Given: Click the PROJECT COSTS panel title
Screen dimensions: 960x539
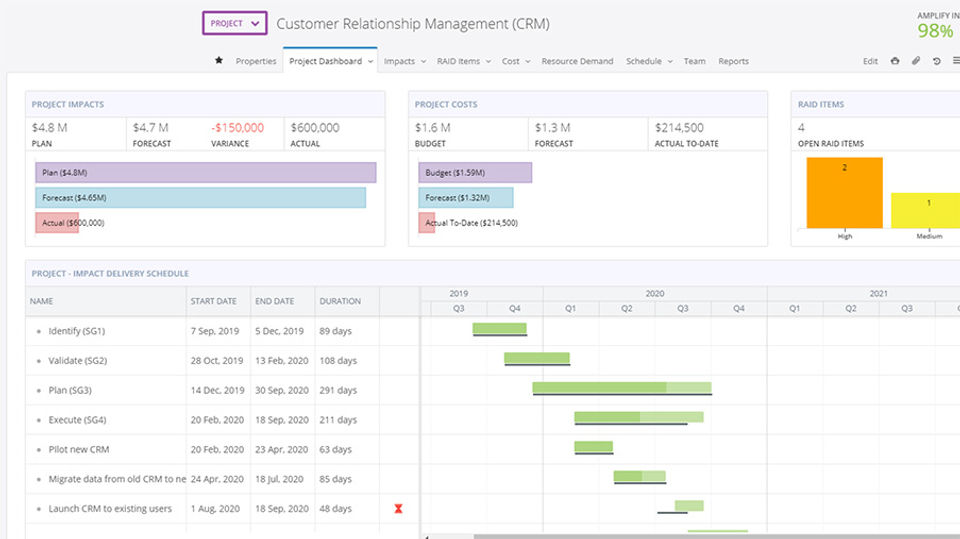Looking at the screenshot, I should [x=446, y=104].
